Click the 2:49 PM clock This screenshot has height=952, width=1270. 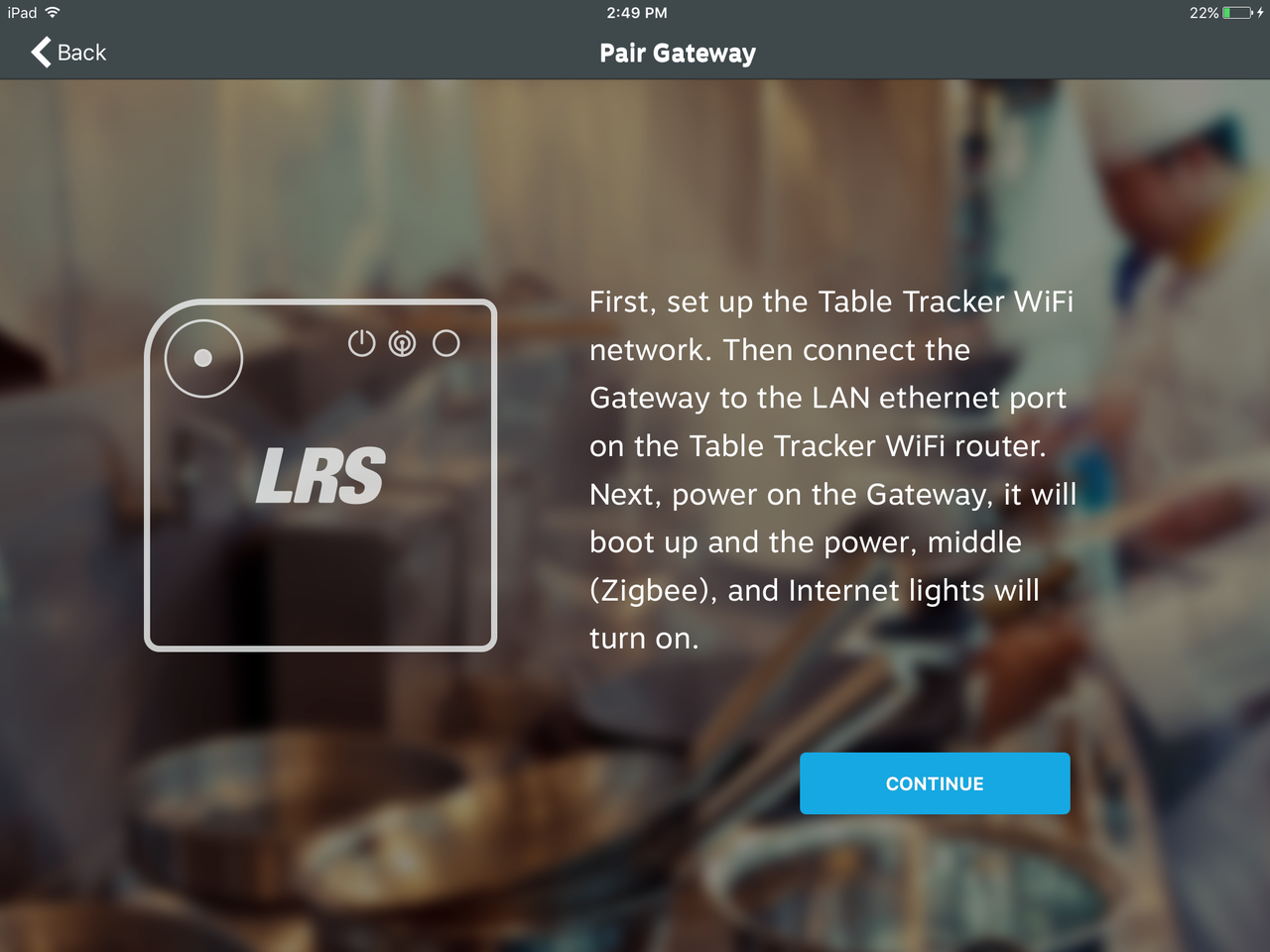click(x=637, y=13)
